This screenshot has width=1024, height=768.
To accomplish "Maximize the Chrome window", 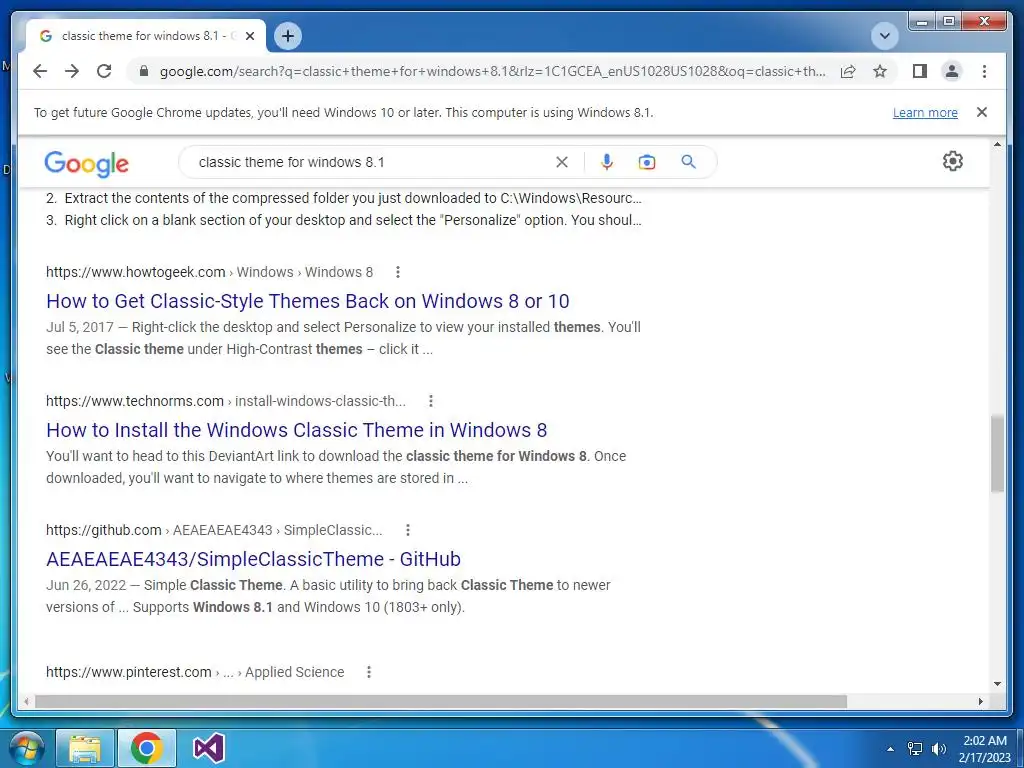I will click(948, 22).
